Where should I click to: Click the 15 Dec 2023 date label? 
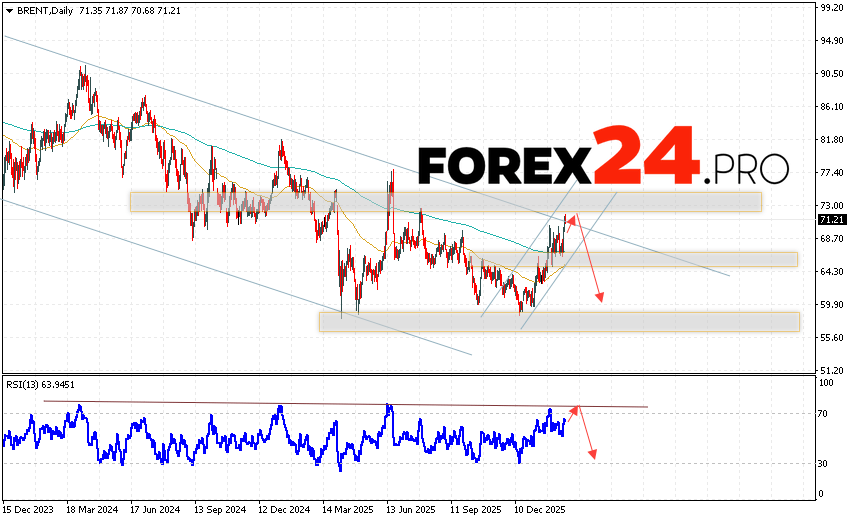[x=30, y=508]
